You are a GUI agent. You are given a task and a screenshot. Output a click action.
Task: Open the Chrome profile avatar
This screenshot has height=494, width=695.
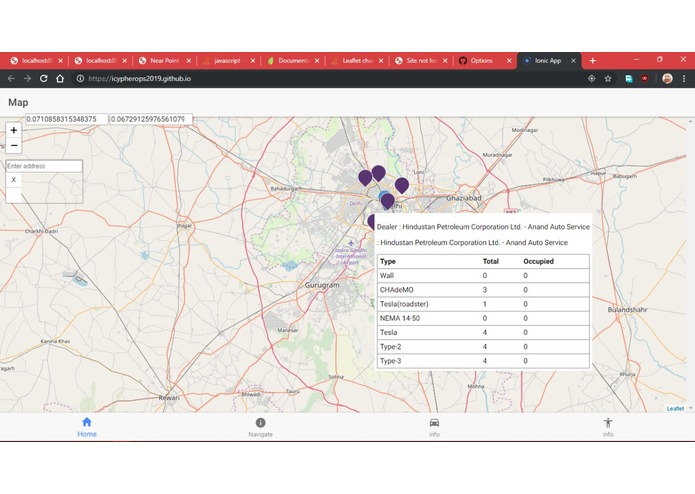point(668,78)
